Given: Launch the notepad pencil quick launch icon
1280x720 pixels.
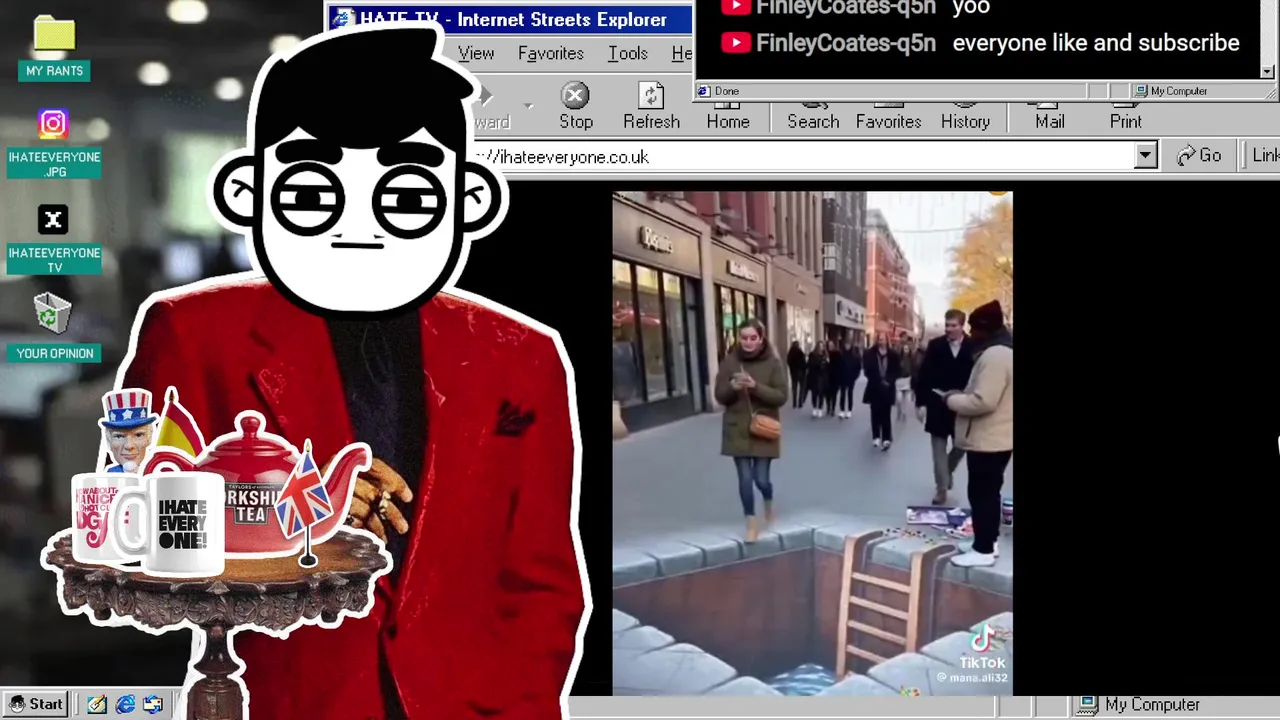Looking at the screenshot, I should coord(96,704).
